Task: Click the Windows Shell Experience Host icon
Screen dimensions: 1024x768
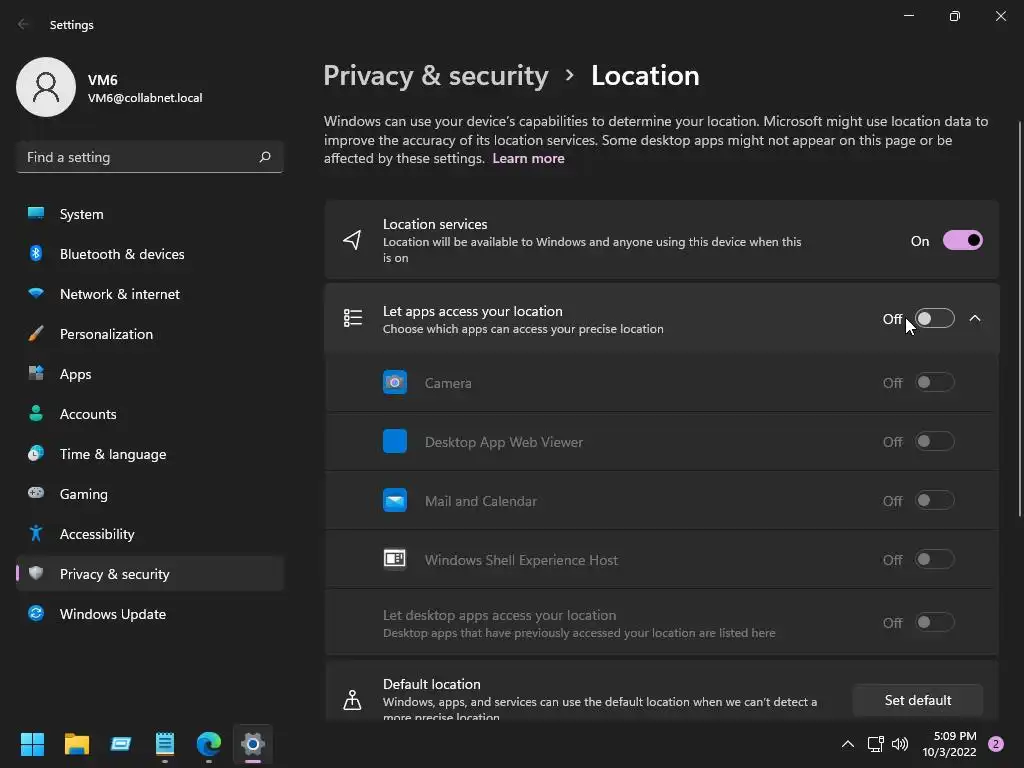Action: (395, 560)
